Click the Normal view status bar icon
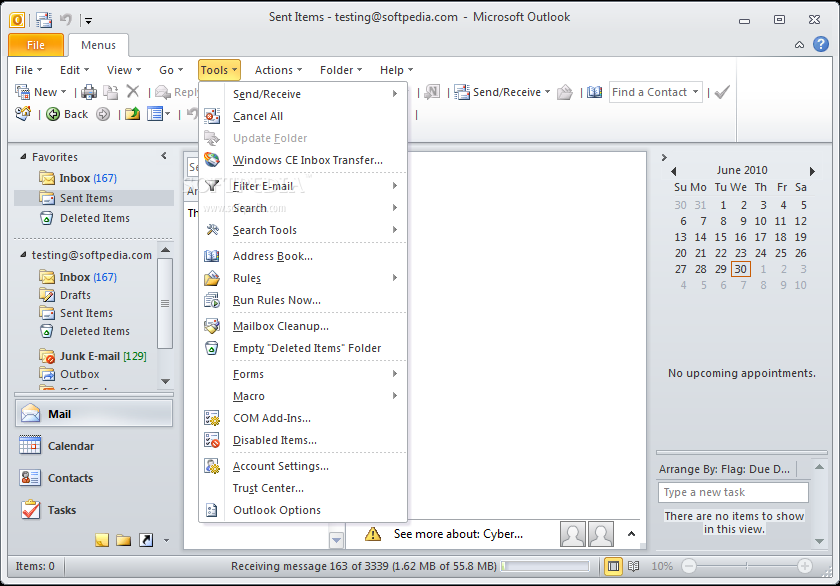Viewport: 840px width, 586px height. (x=613, y=566)
